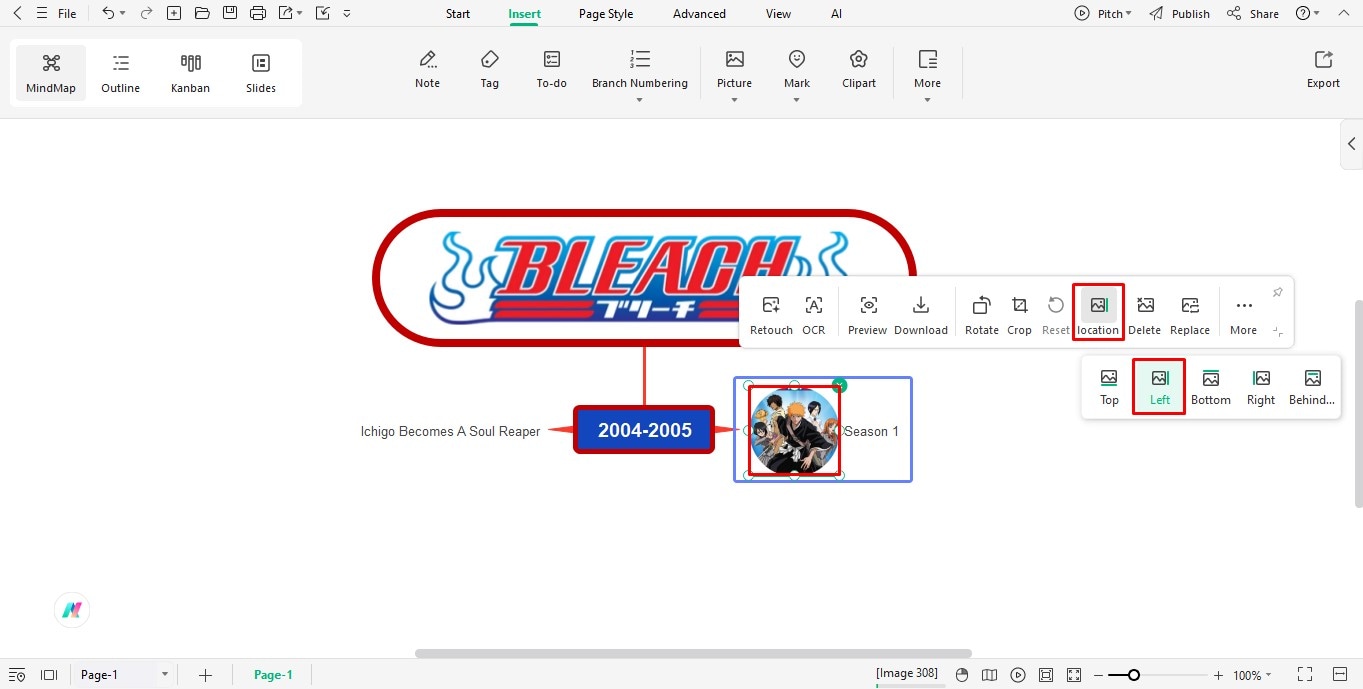Expand the right side panel chevron
Viewport: 1363px width, 689px height.
pyautogui.click(x=1351, y=144)
